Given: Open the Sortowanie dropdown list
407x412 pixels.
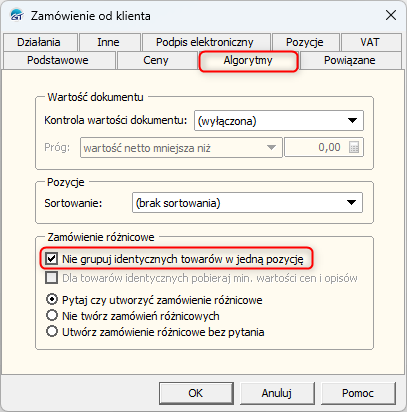Looking at the screenshot, I should tap(247, 203).
